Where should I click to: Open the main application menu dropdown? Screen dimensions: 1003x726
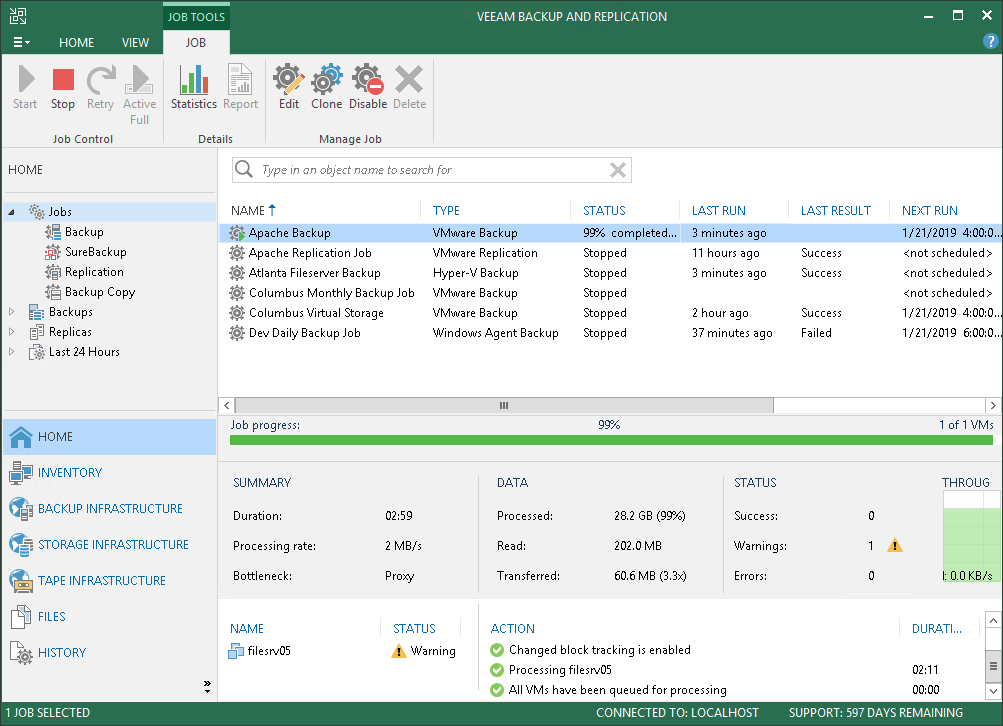point(22,43)
